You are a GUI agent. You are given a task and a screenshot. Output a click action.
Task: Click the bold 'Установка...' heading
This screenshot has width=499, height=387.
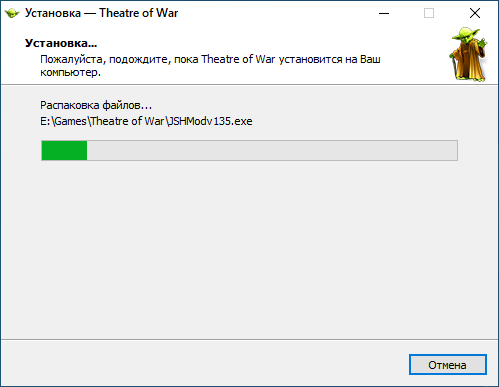(x=61, y=43)
